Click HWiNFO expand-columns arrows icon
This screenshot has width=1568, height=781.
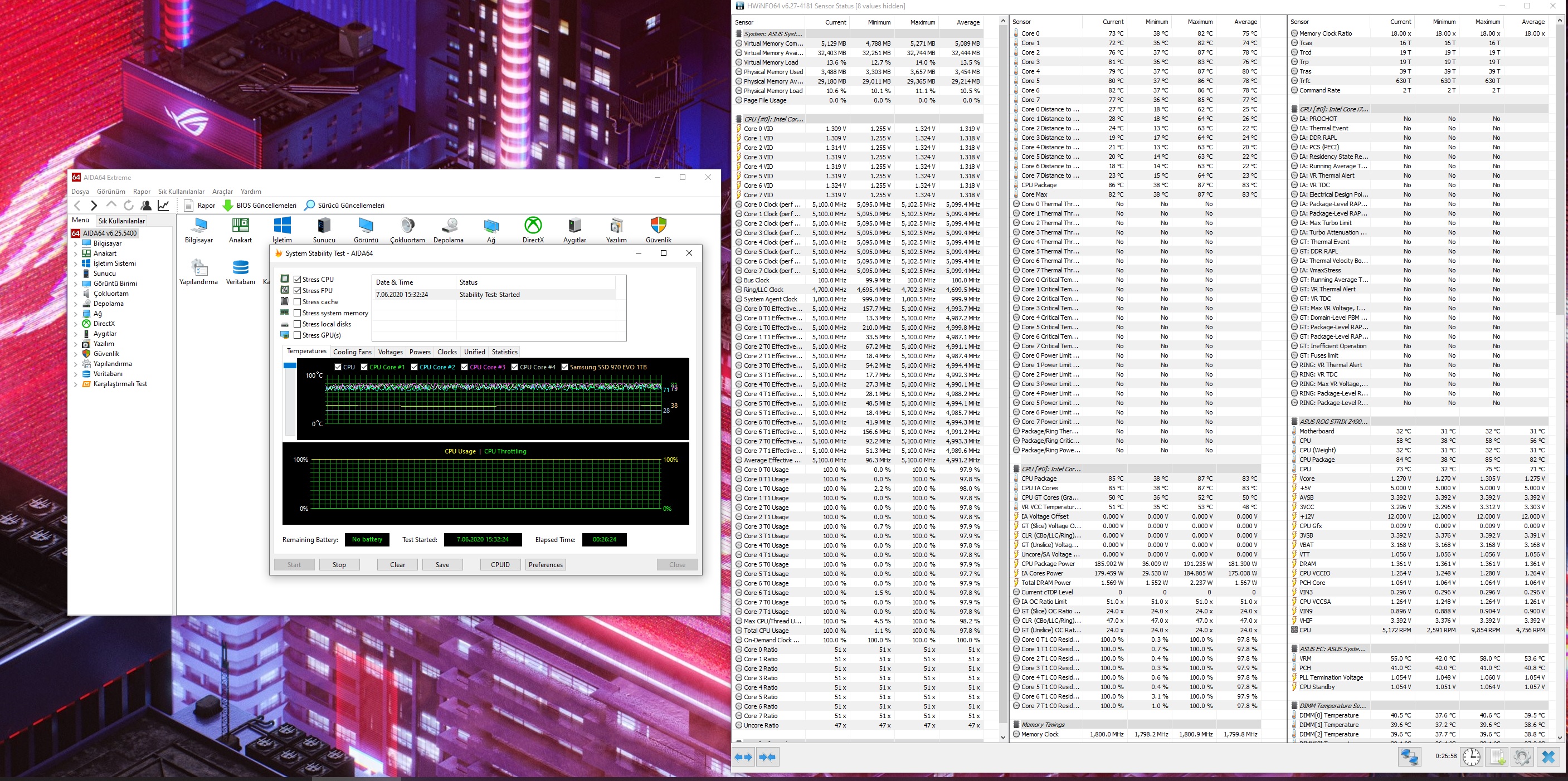click(743, 756)
